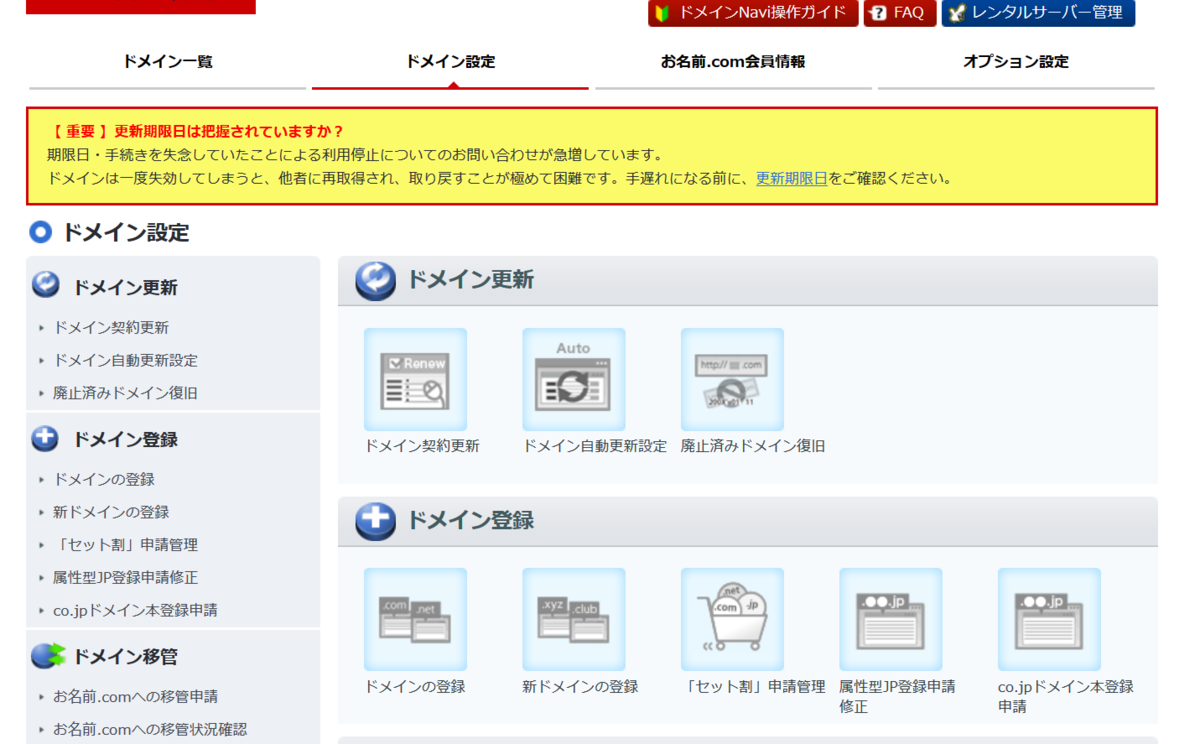
Task: Open sidebar link ドメインの登録
Action: click(104, 480)
